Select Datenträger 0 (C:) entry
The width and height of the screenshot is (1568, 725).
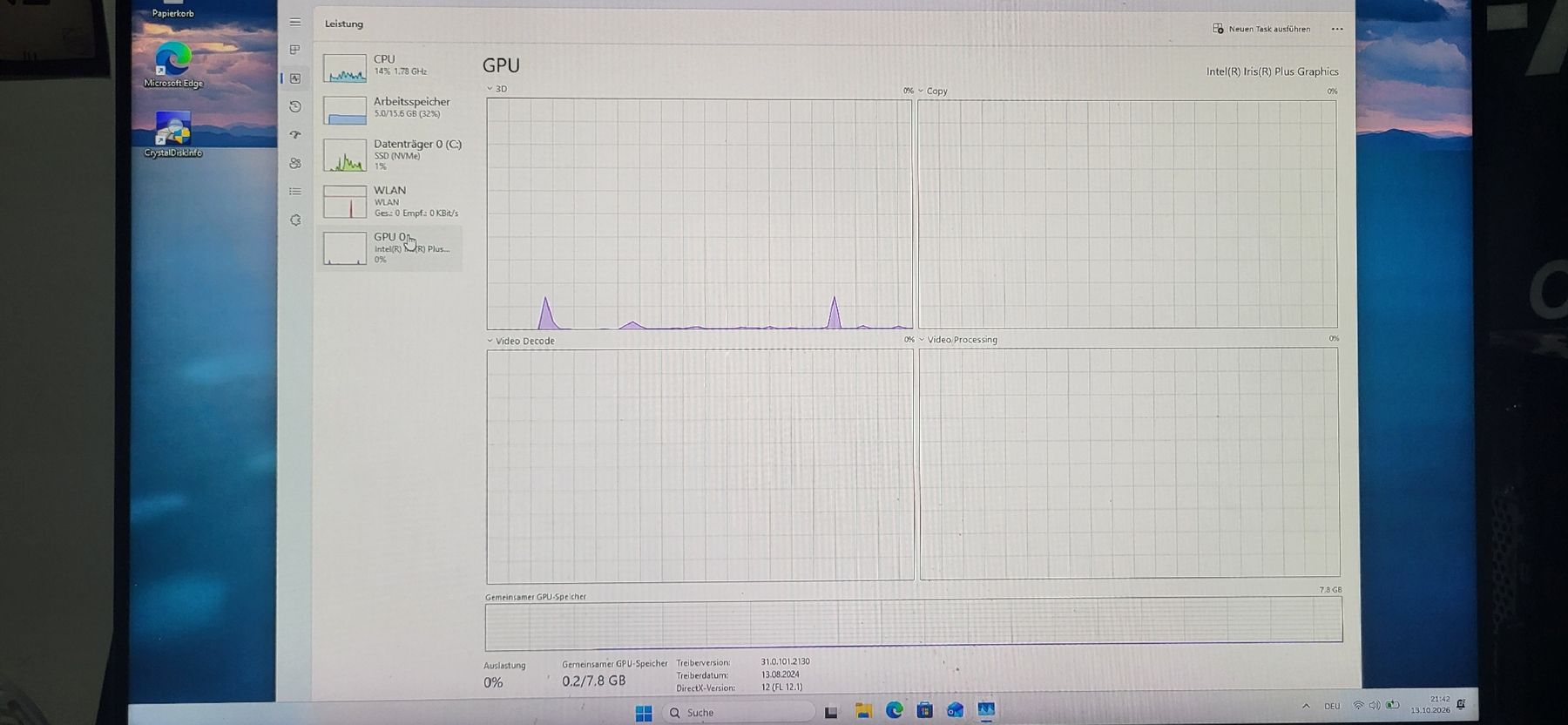pos(389,155)
